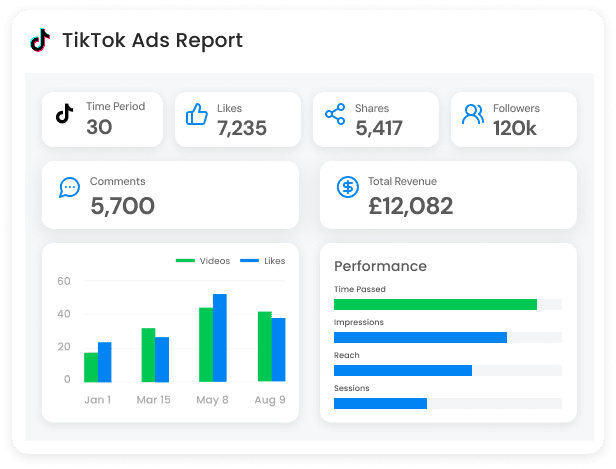
Task: Click the Followers label
Action: tap(516, 108)
